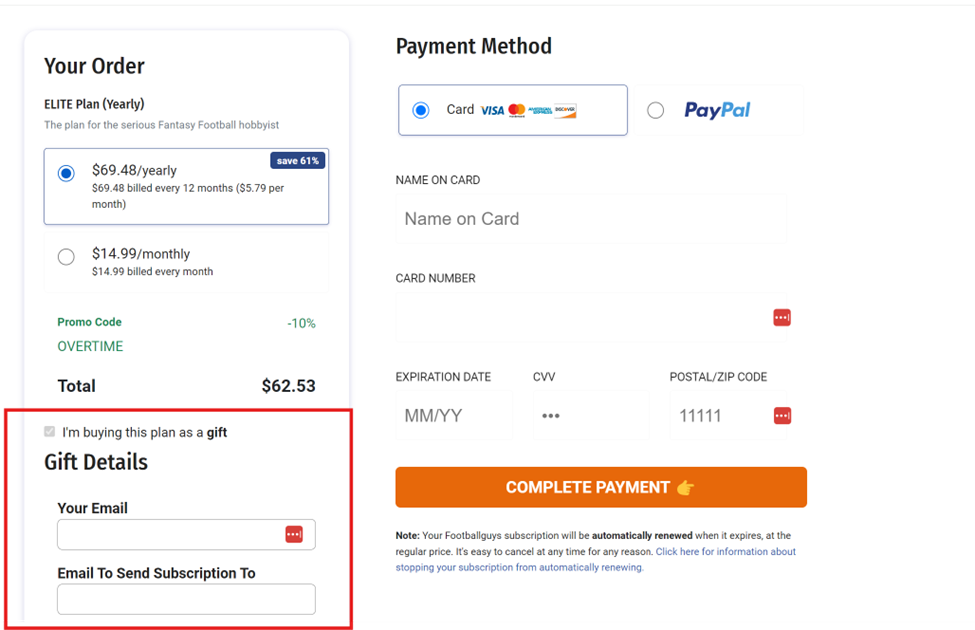Click the password manager icon in Postal/Zip Code field
This screenshot has height=630, width=975.
tap(782, 415)
